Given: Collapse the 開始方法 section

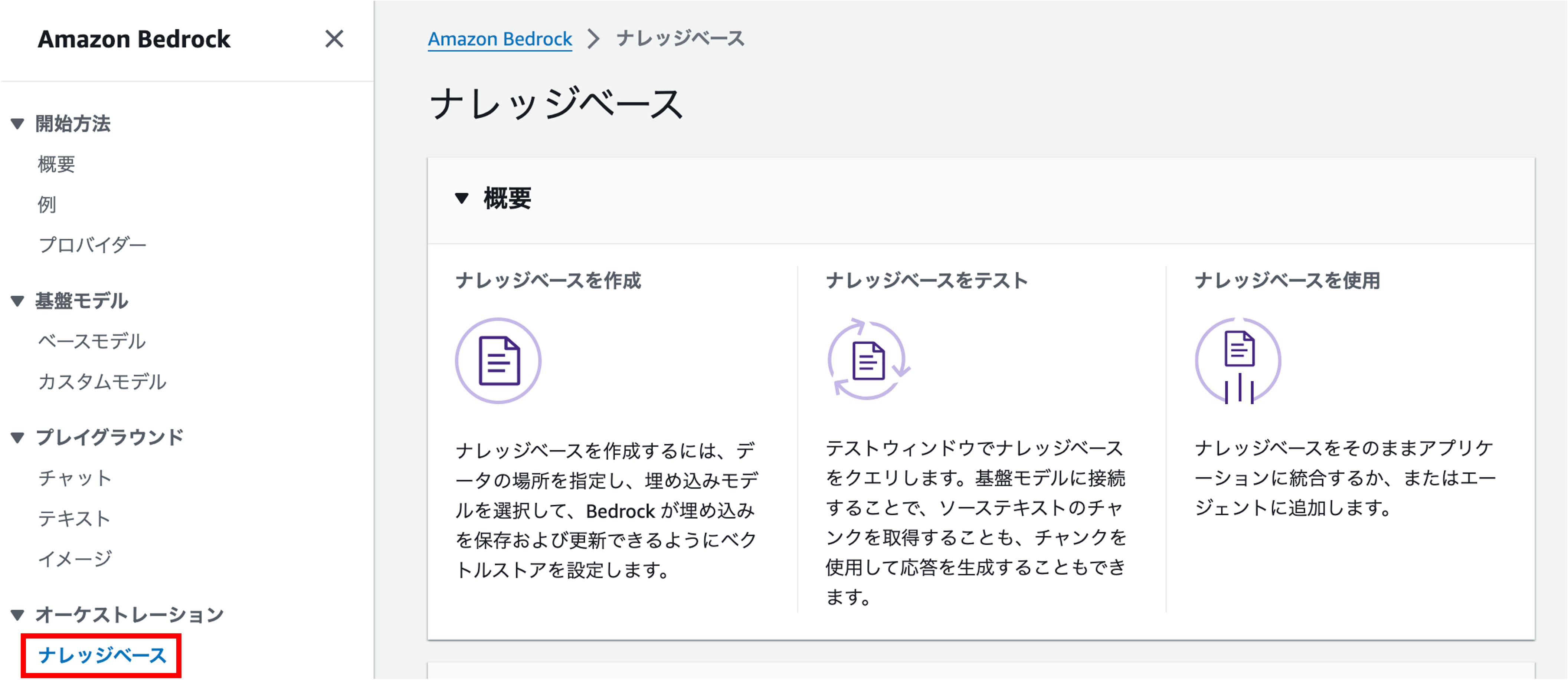Looking at the screenshot, I should [18, 124].
